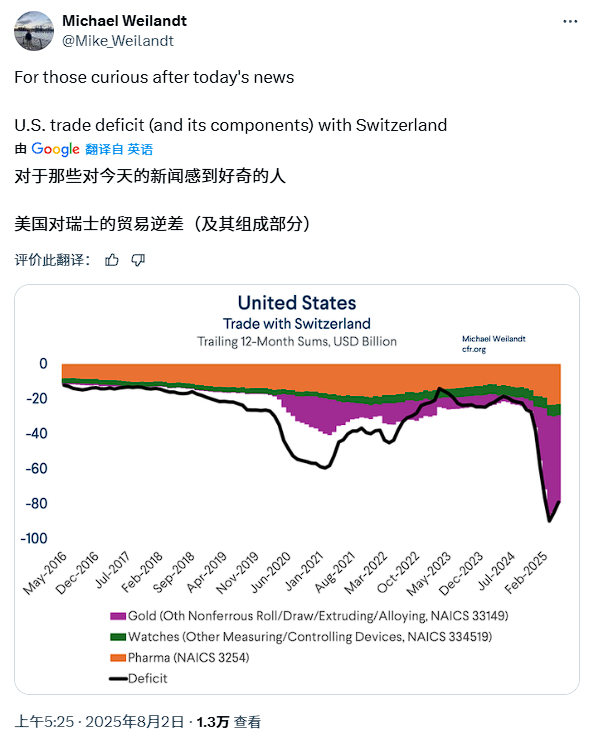Screen dimensions: 595x740
Task: Click the original English tweet text
Action: click(x=230, y=101)
